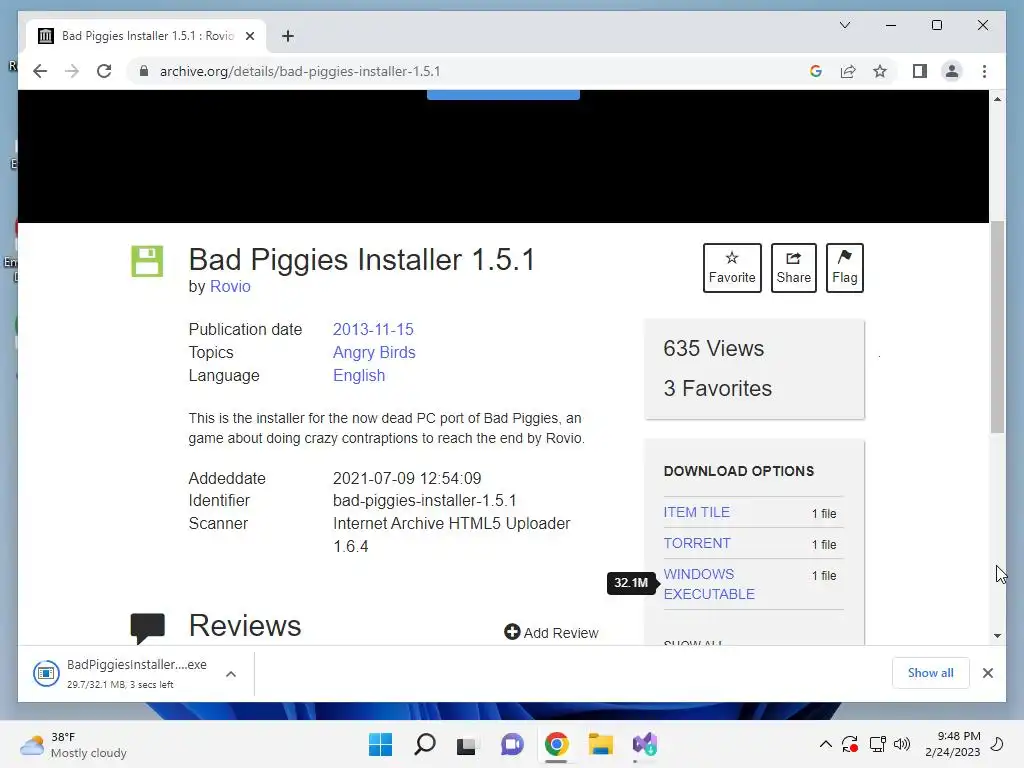The width and height of the screenshot is (1024, 768).
Task: Open the English language link
Action: click(x=359, y=376)
